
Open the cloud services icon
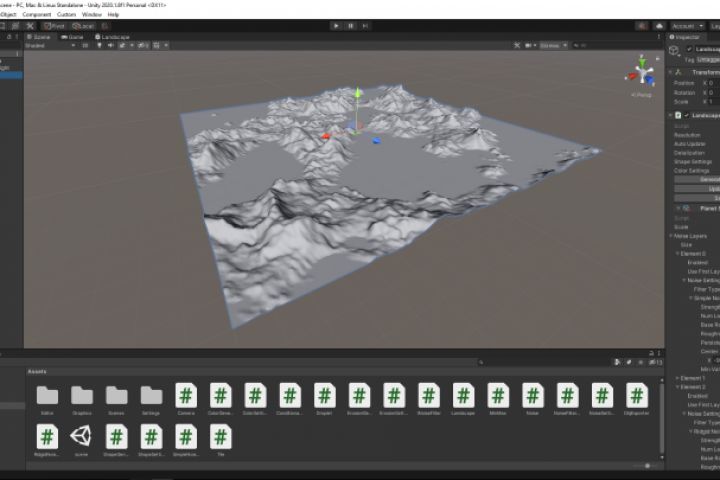[659, 26]
